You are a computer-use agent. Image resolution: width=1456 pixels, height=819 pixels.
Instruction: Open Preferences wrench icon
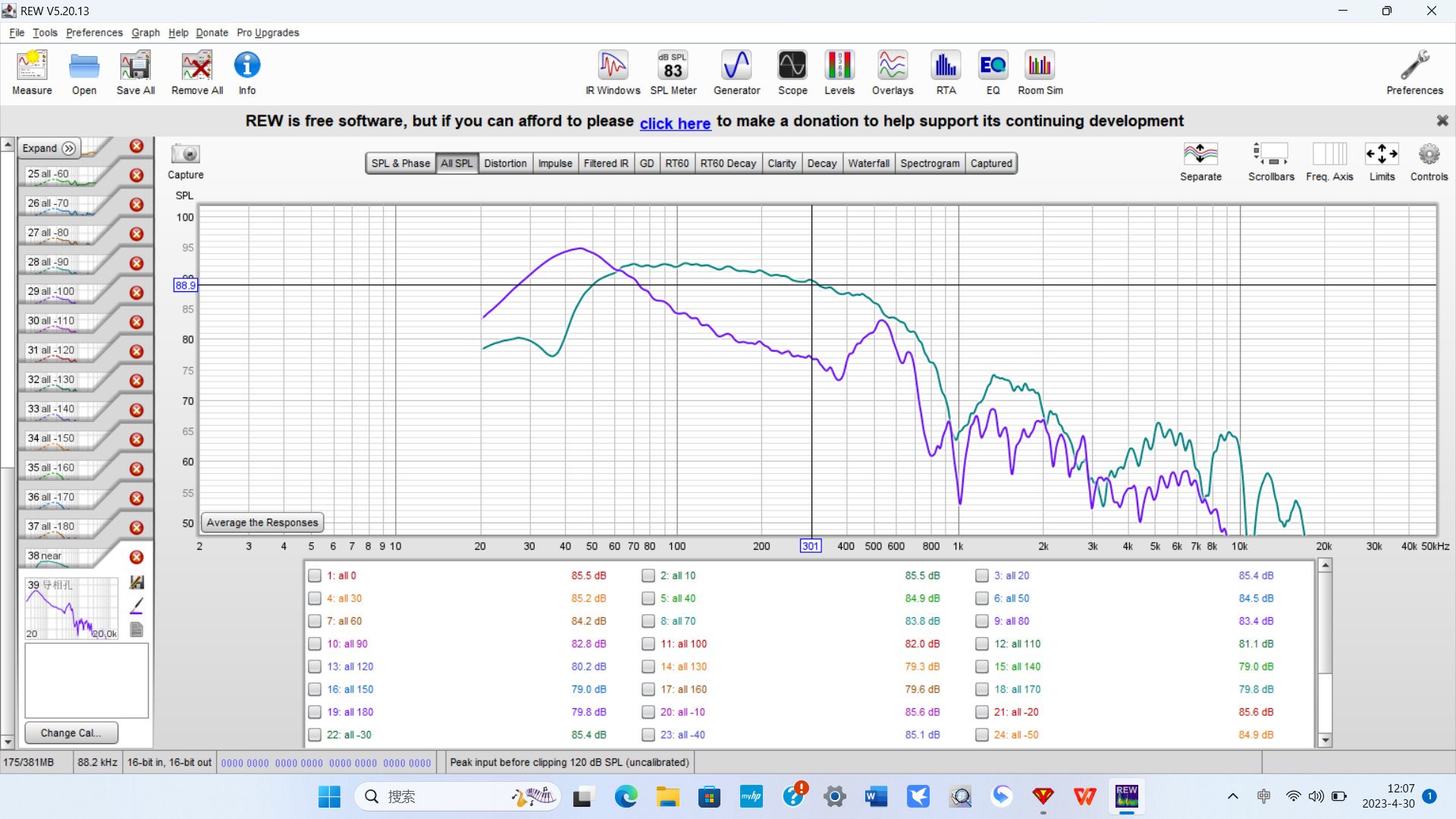(1414, 73)
